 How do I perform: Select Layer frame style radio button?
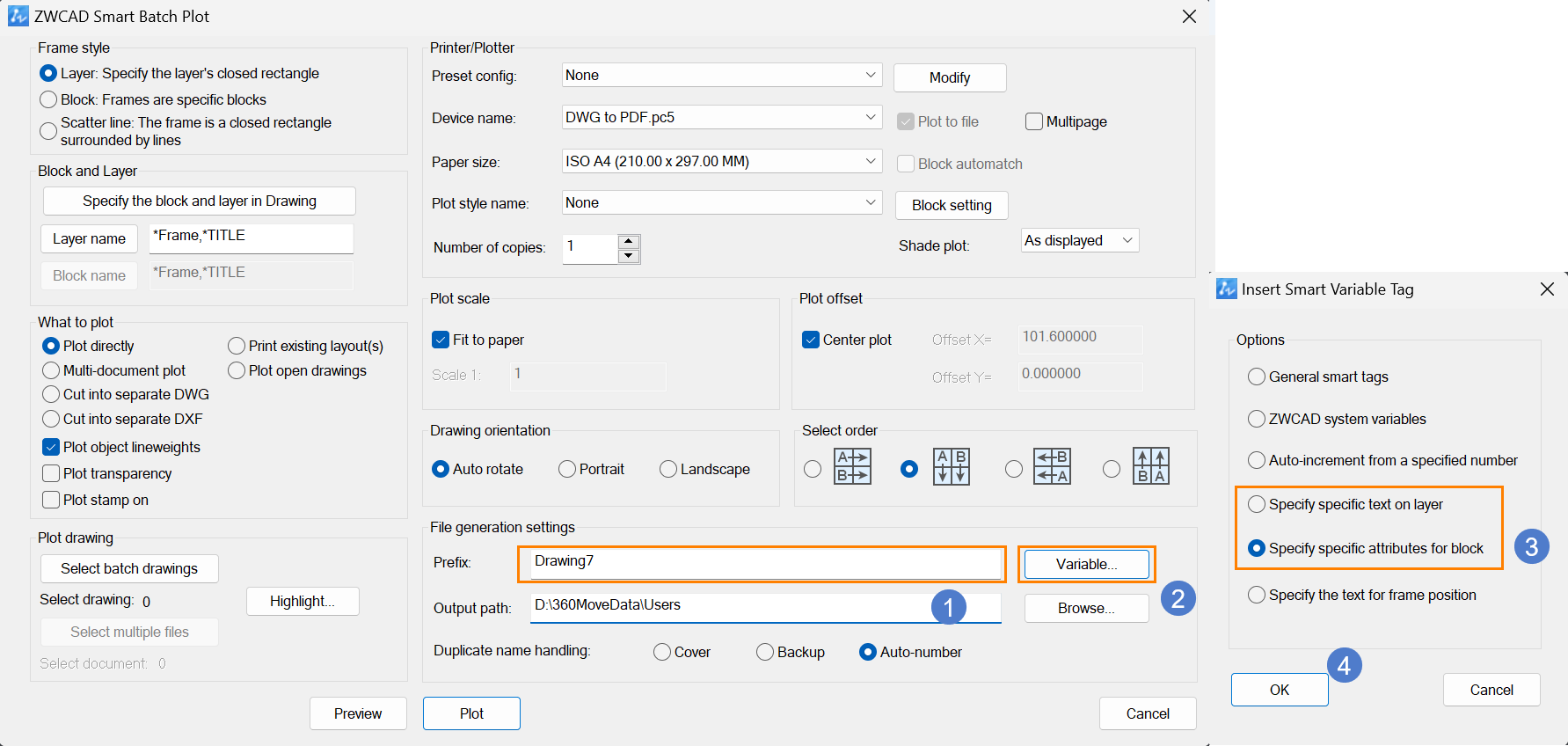point(48,73)
